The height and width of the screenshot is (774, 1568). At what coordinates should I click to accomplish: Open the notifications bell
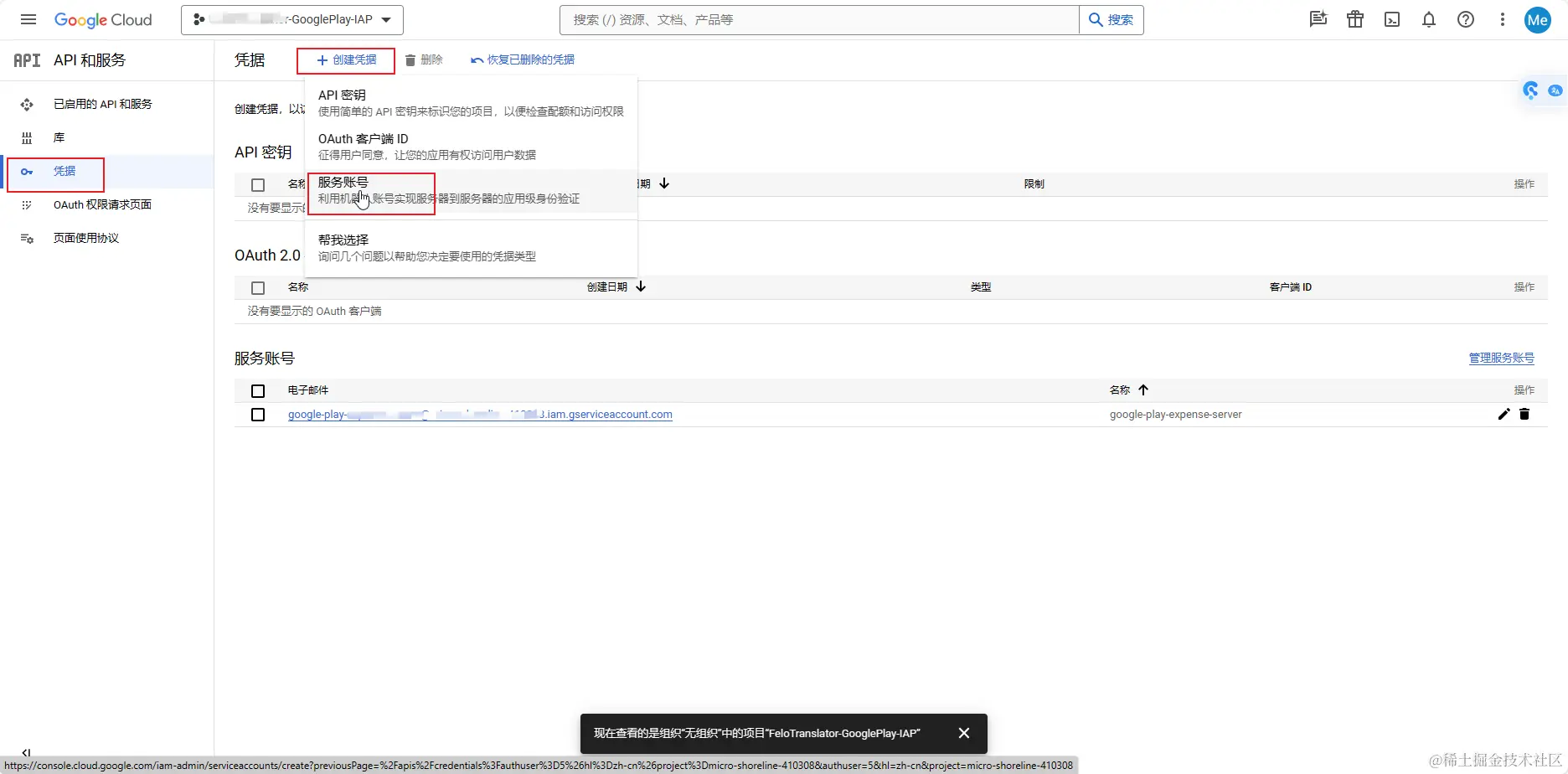[1429, 19]
